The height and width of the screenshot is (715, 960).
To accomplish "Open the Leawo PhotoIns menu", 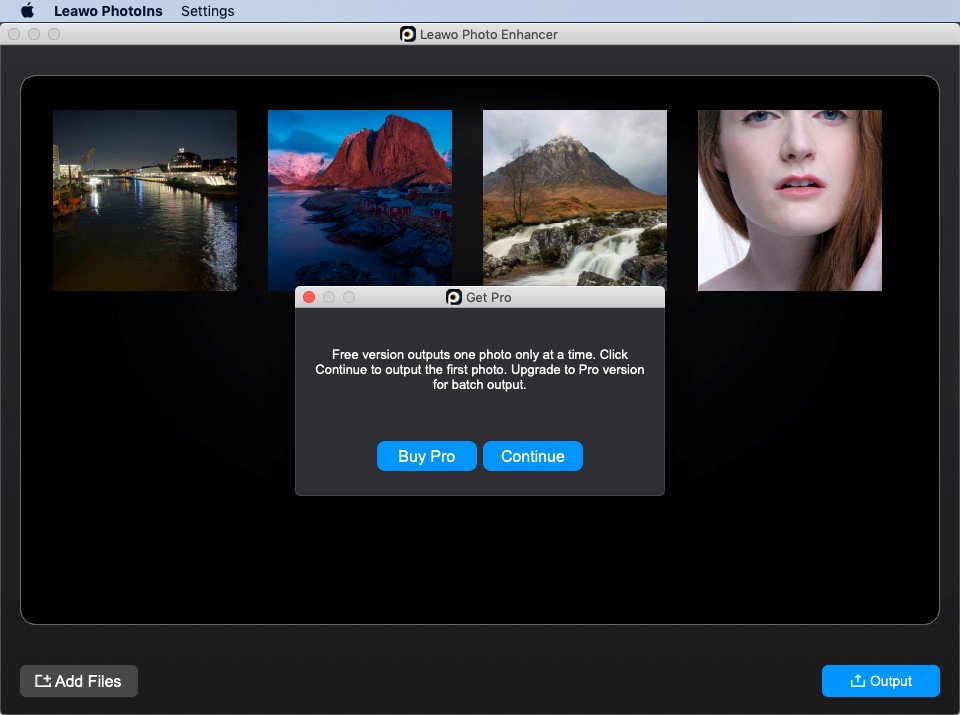I will (x=108, y=11).
